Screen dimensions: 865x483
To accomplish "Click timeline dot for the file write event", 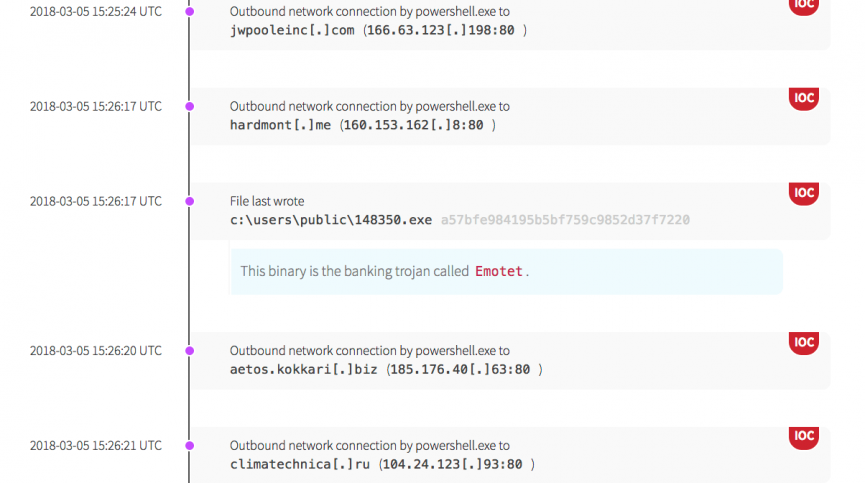I will pyautogui.click(x=189, y=201).
